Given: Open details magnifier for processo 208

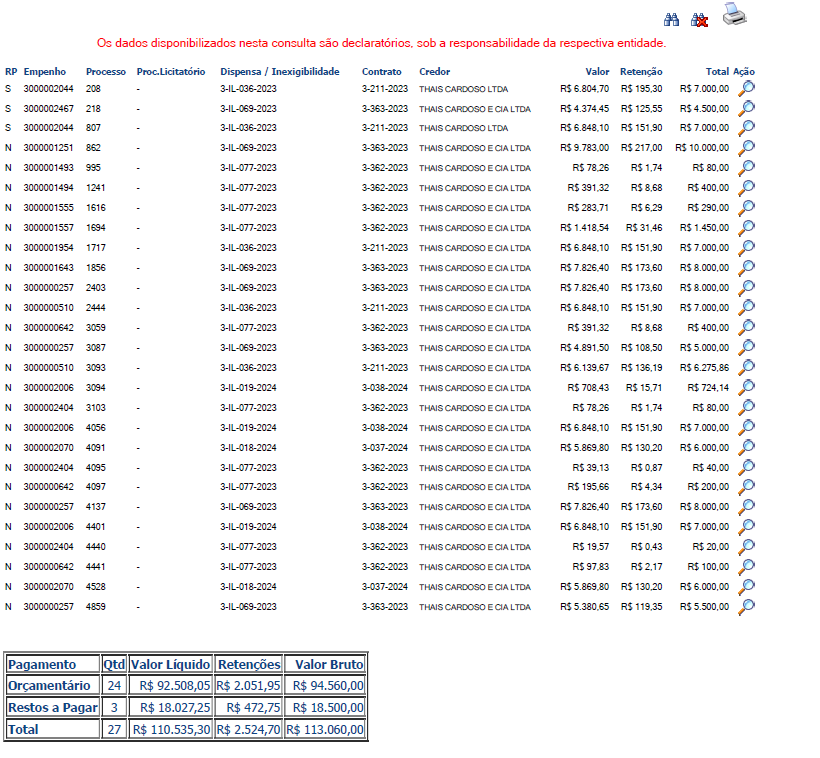Looking at the screenshot, I should click(x=746, y=88).
